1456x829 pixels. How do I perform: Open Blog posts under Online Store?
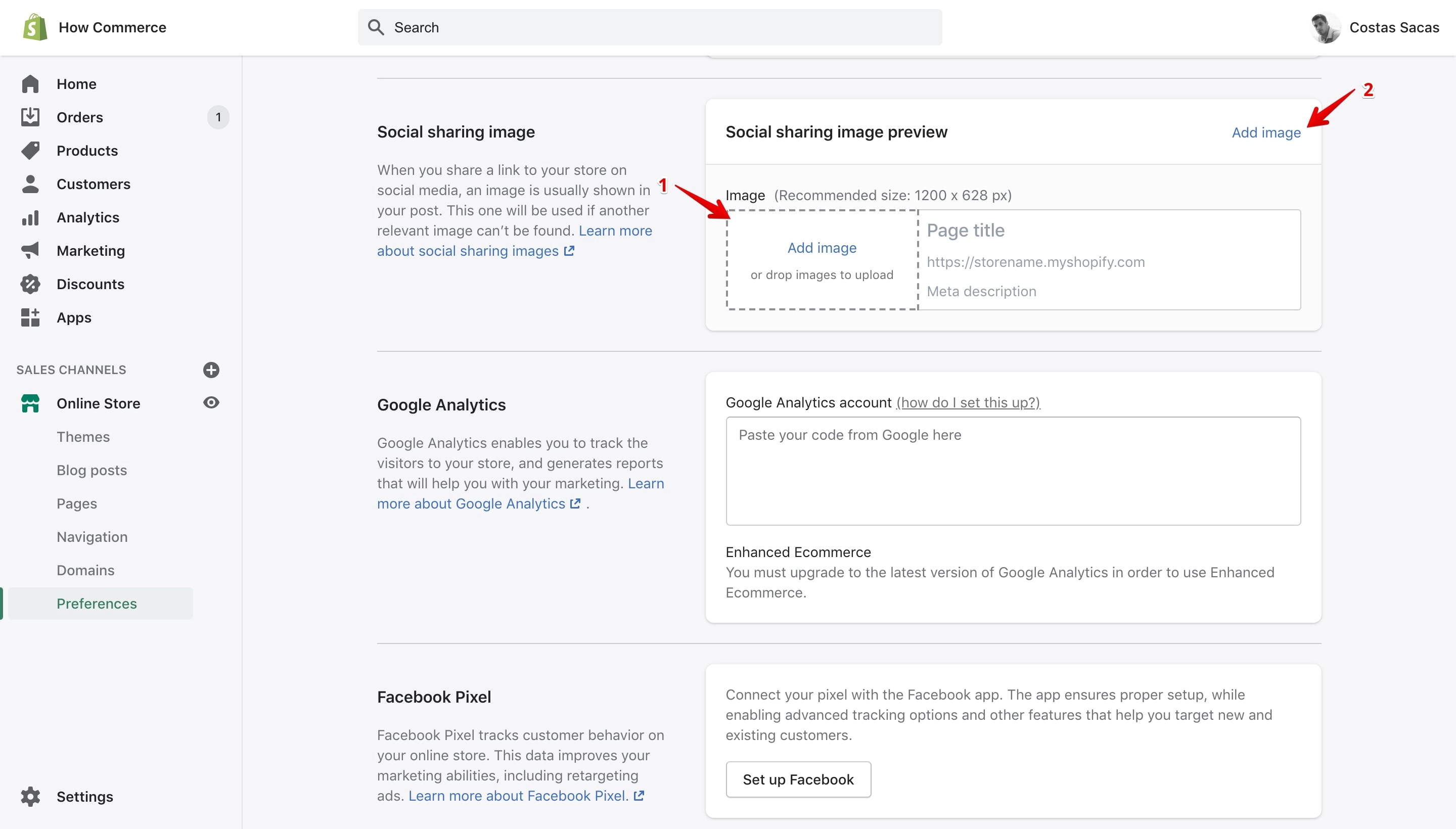pyautogui.click(x=92, y=470)
